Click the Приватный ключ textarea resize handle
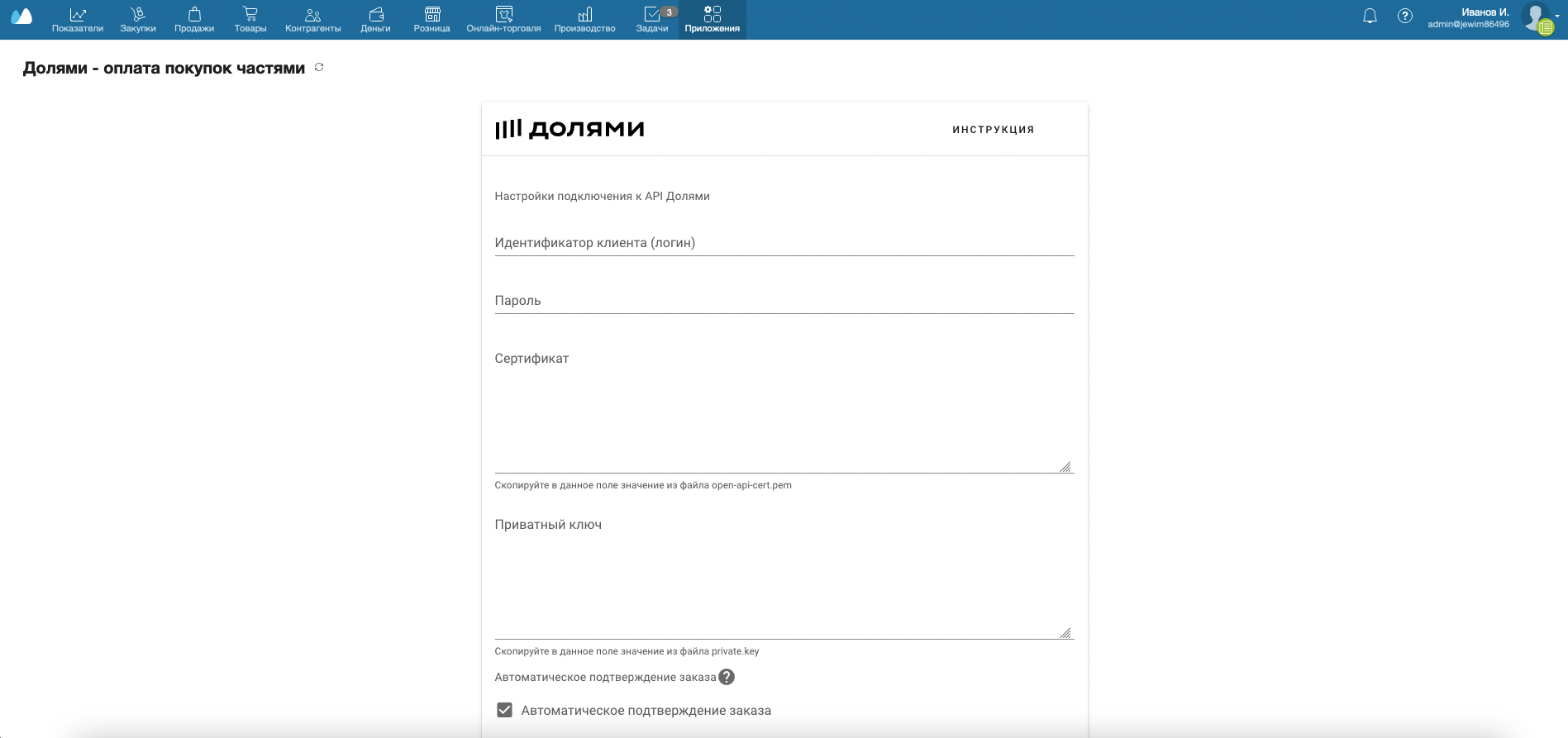1568x738 pixels. click(x=1066, y=633)
